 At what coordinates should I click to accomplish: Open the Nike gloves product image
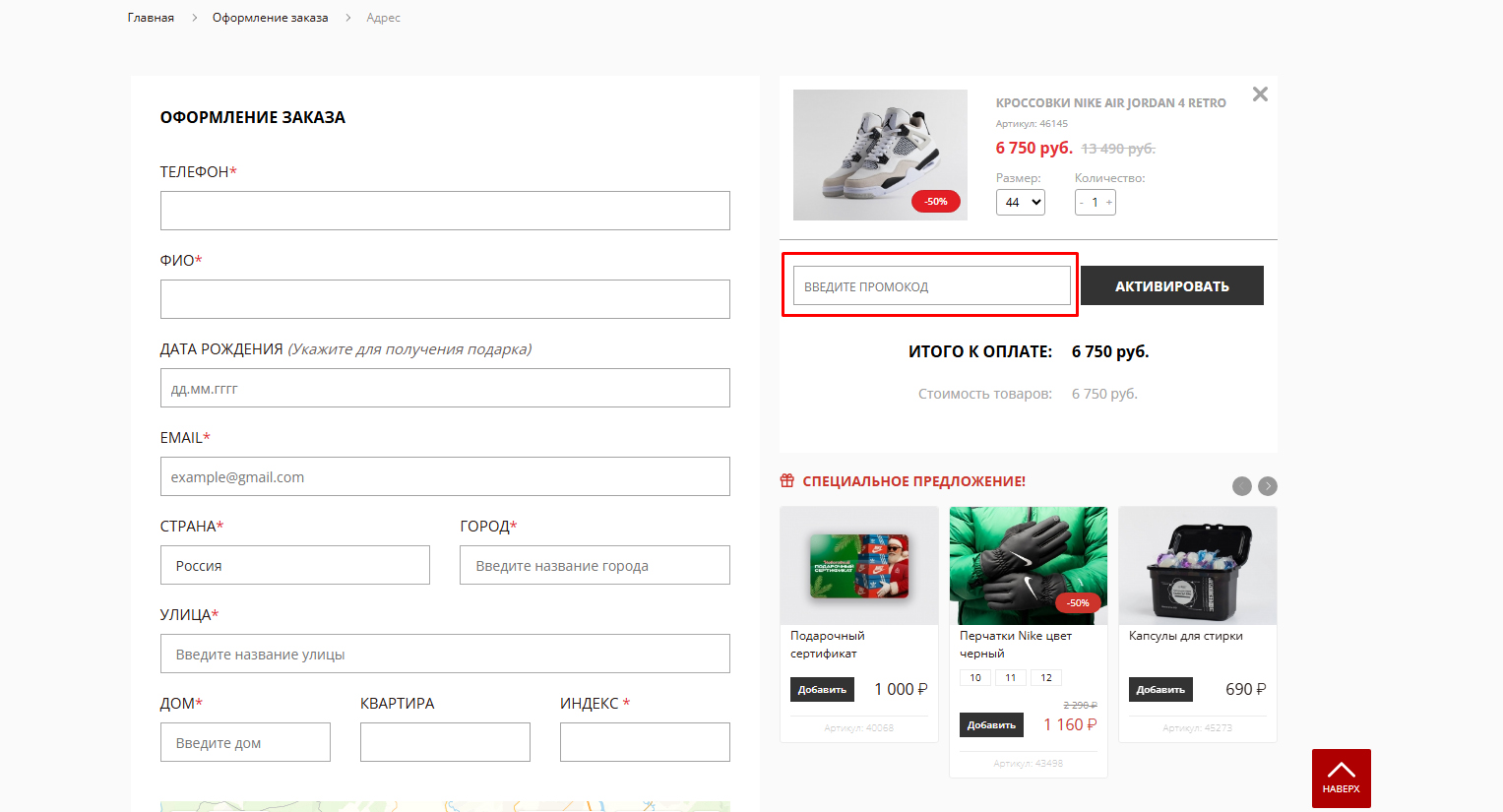(x=1029, y=566)
